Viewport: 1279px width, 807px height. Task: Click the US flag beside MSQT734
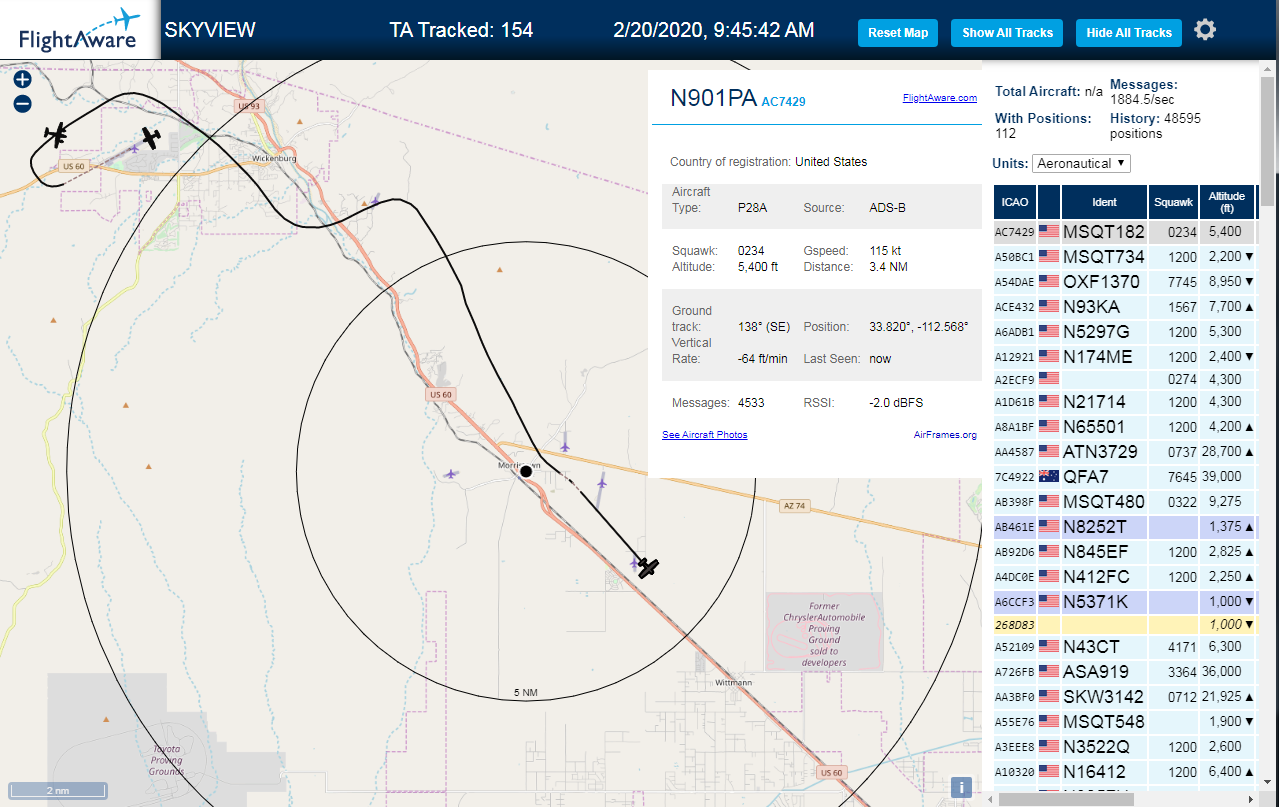coord(1049,256)
